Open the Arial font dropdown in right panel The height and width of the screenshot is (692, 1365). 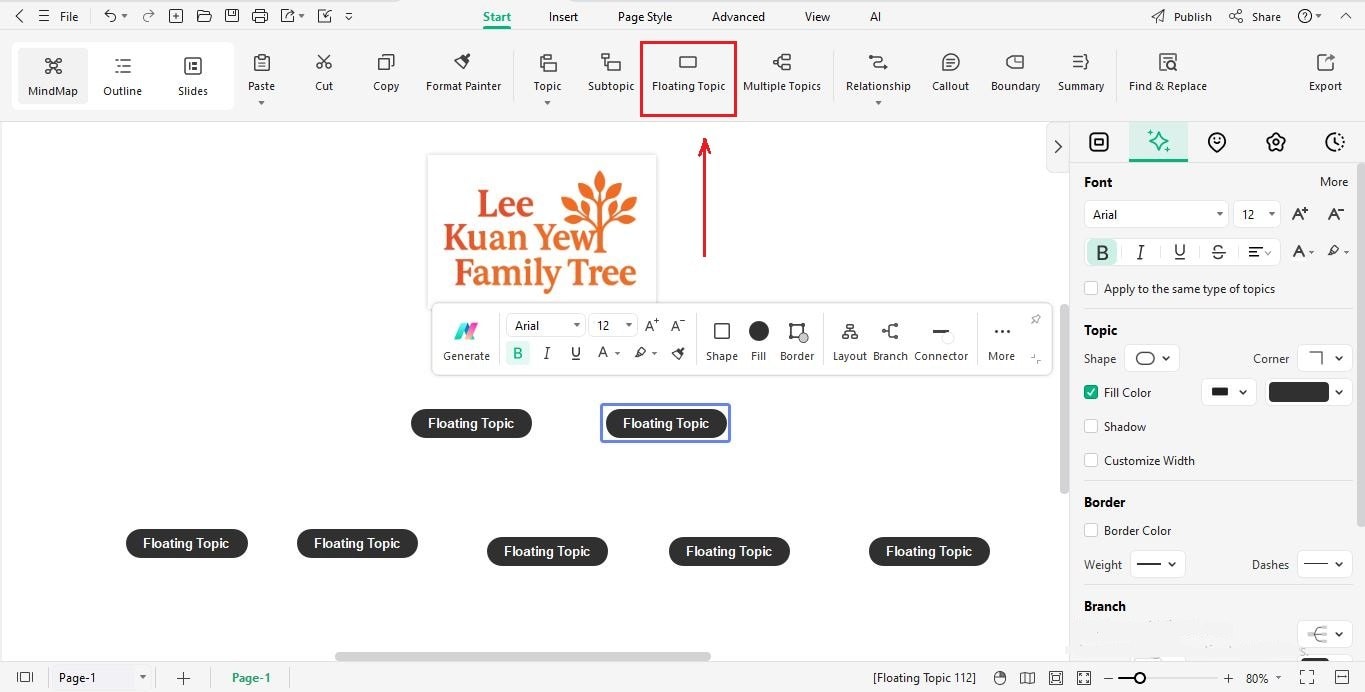[1156, 214]
